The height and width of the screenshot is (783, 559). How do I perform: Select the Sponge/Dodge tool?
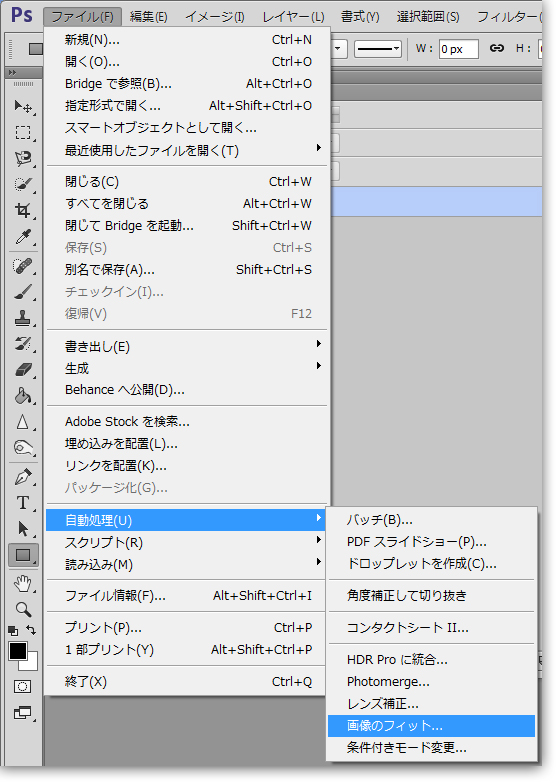[x=23, y=448]
